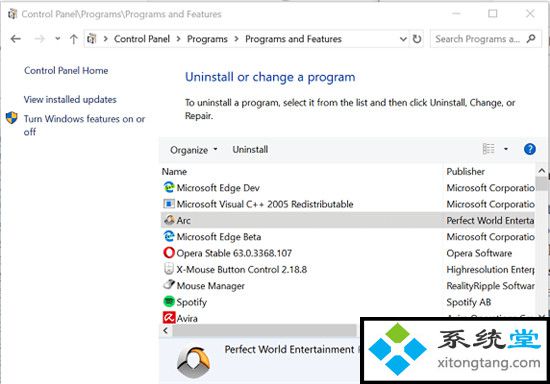Click the RealityRipple Softwar publisher cell
Screen dimensions: 550x384
tap(490, 286)
